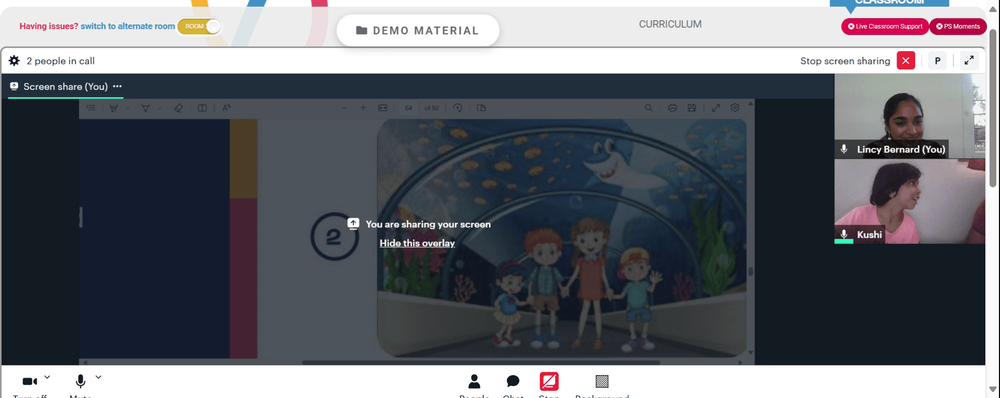Select the Screen share (You) tab
Screen dimensions: 1000x398
coord(65,86)
